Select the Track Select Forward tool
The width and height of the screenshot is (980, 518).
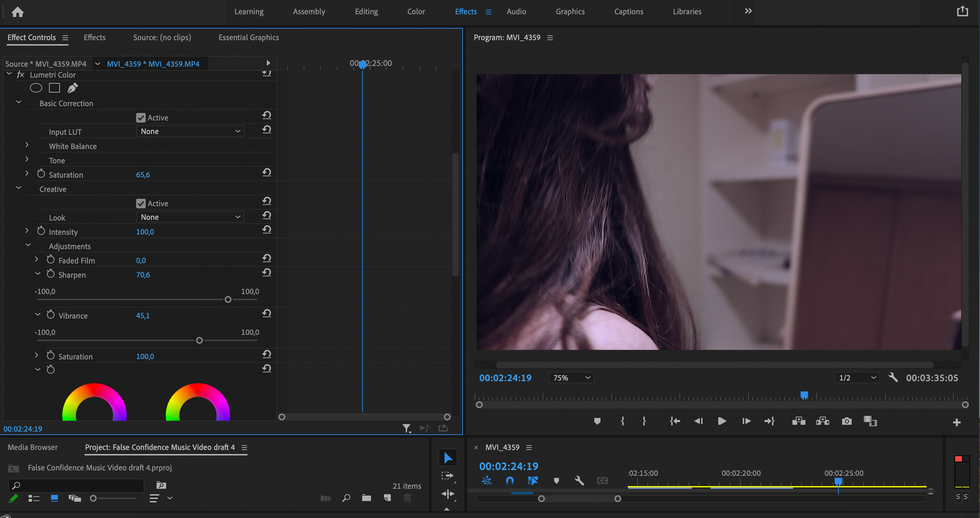(x=448, y=476)
